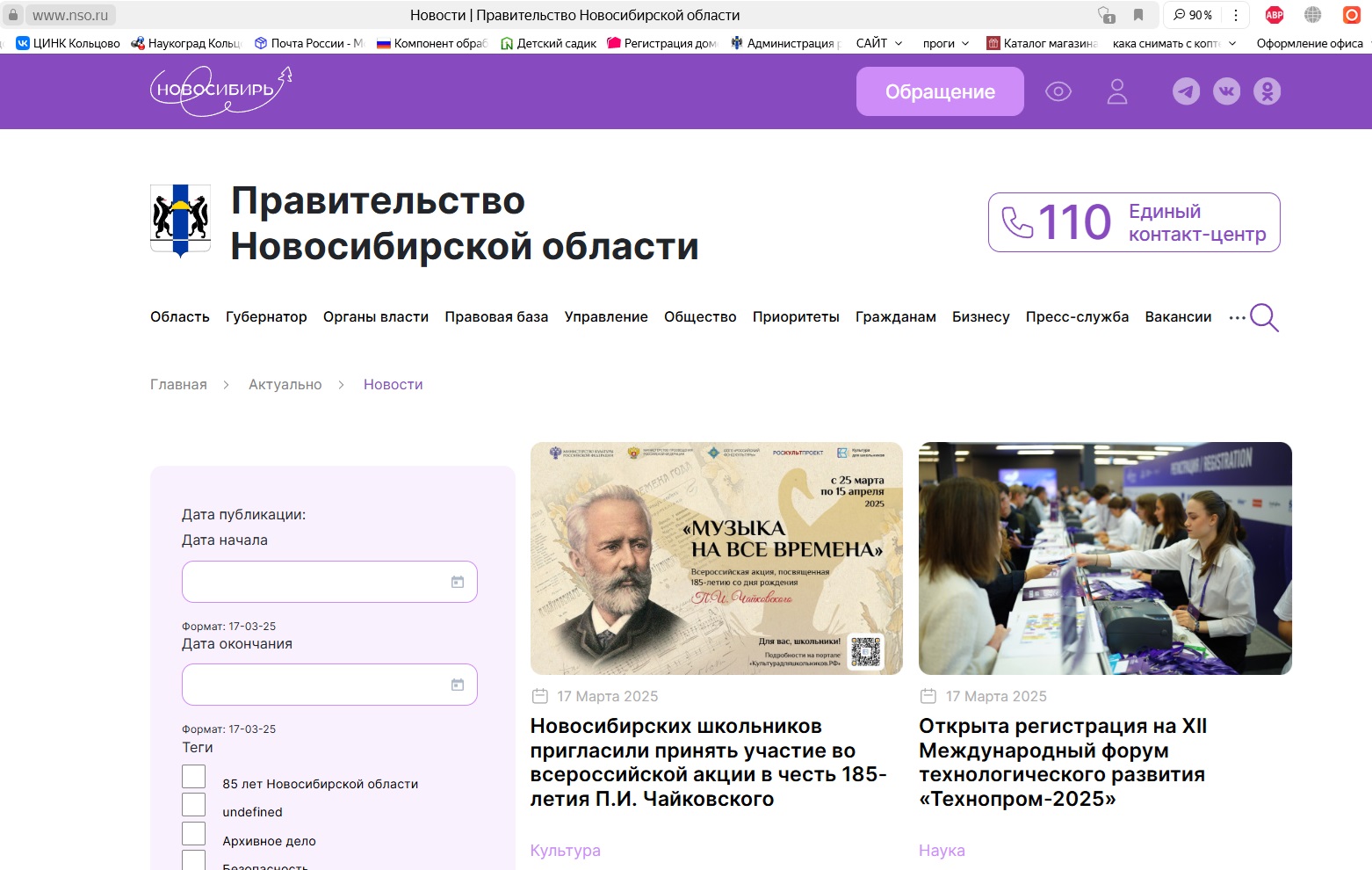
Task: Click the 110 Единый контакт-центр button
Action: [1134, 222]
